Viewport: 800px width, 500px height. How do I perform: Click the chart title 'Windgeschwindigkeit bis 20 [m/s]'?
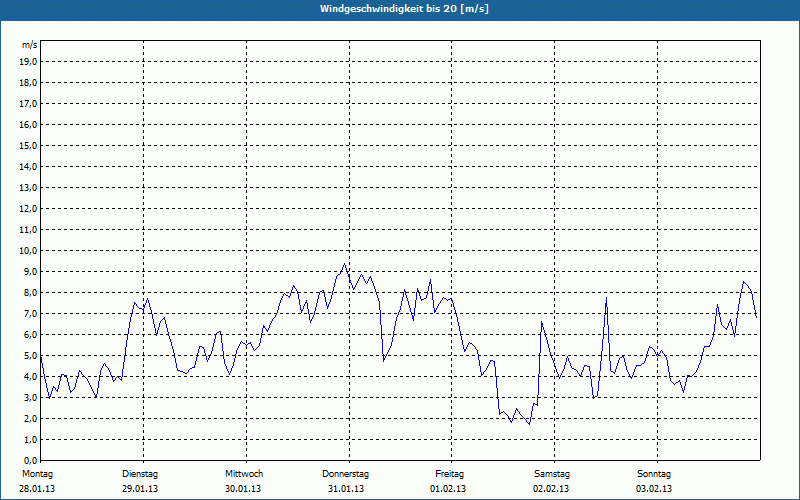click(x=404, y=9)
